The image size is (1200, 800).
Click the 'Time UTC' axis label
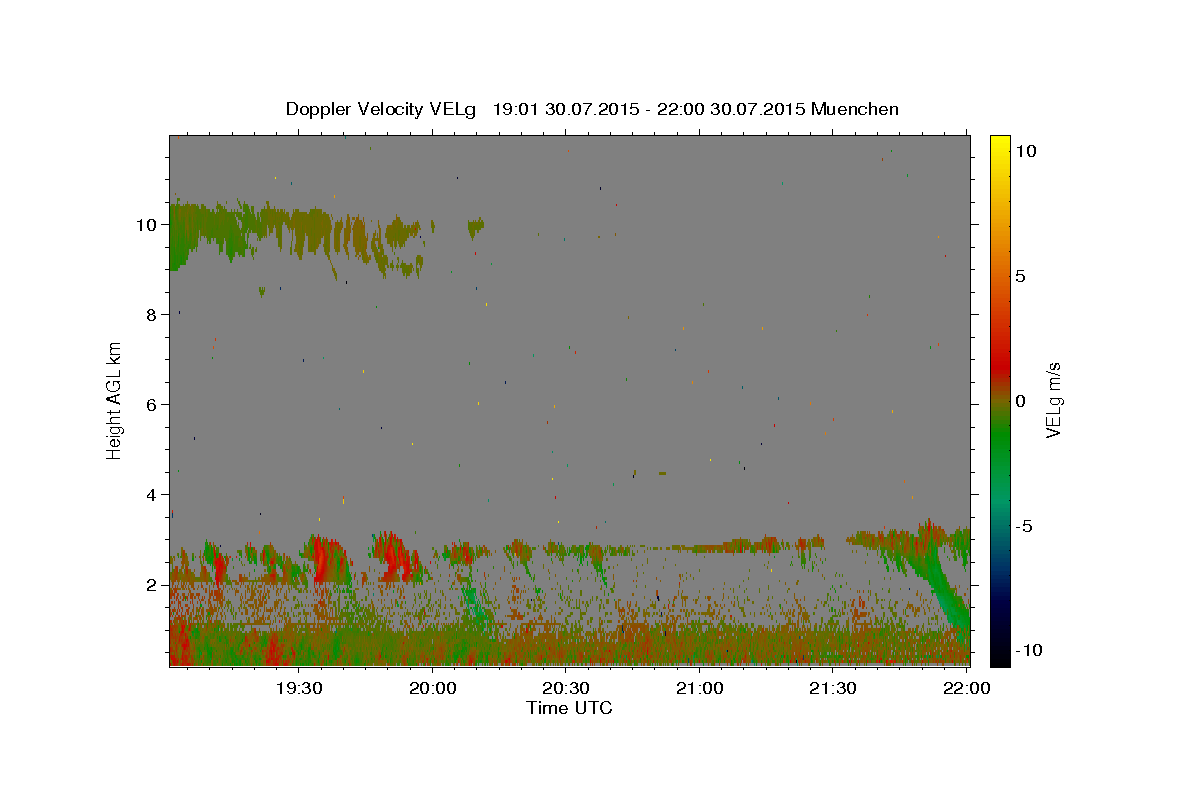tap(569, 708)
